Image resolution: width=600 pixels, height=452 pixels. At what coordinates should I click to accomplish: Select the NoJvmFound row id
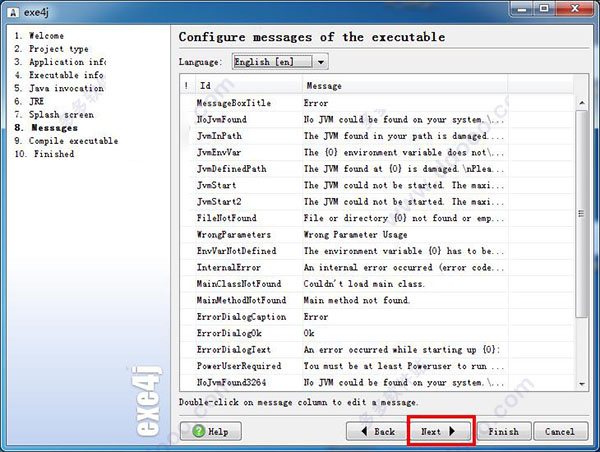(x=222, y=119)
